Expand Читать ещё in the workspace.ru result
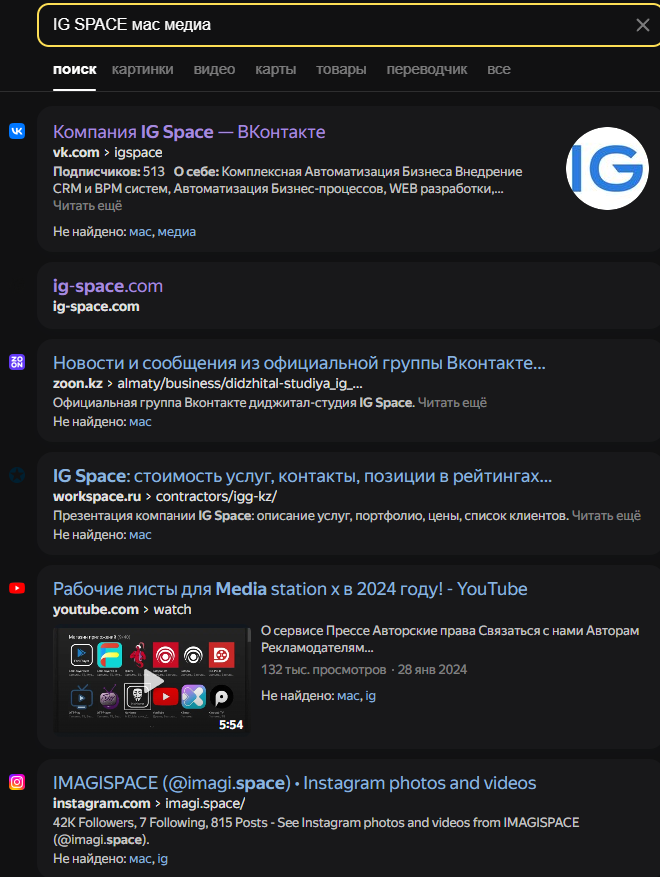The height and width of the screenshot is (877, 660). (x=606, y=516)
